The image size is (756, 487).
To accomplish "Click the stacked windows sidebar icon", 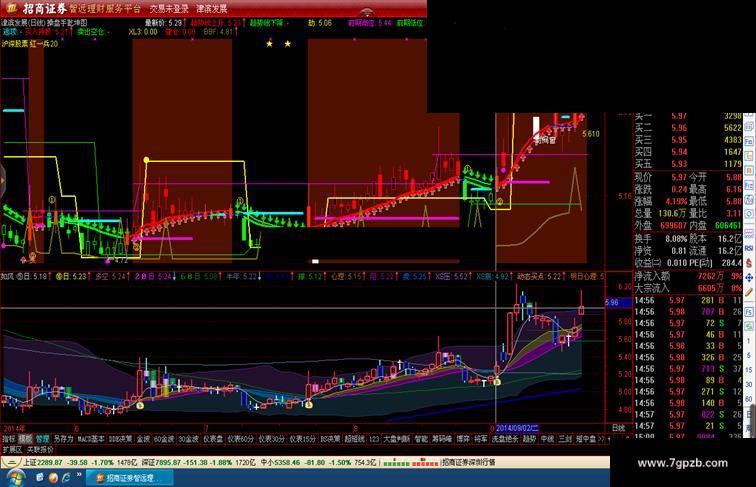I will click(748, 127).
